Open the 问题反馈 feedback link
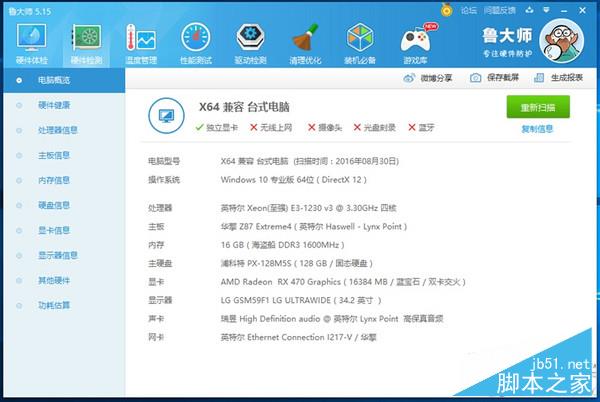This screenshot has height=402, width=600. pos(499,10)
